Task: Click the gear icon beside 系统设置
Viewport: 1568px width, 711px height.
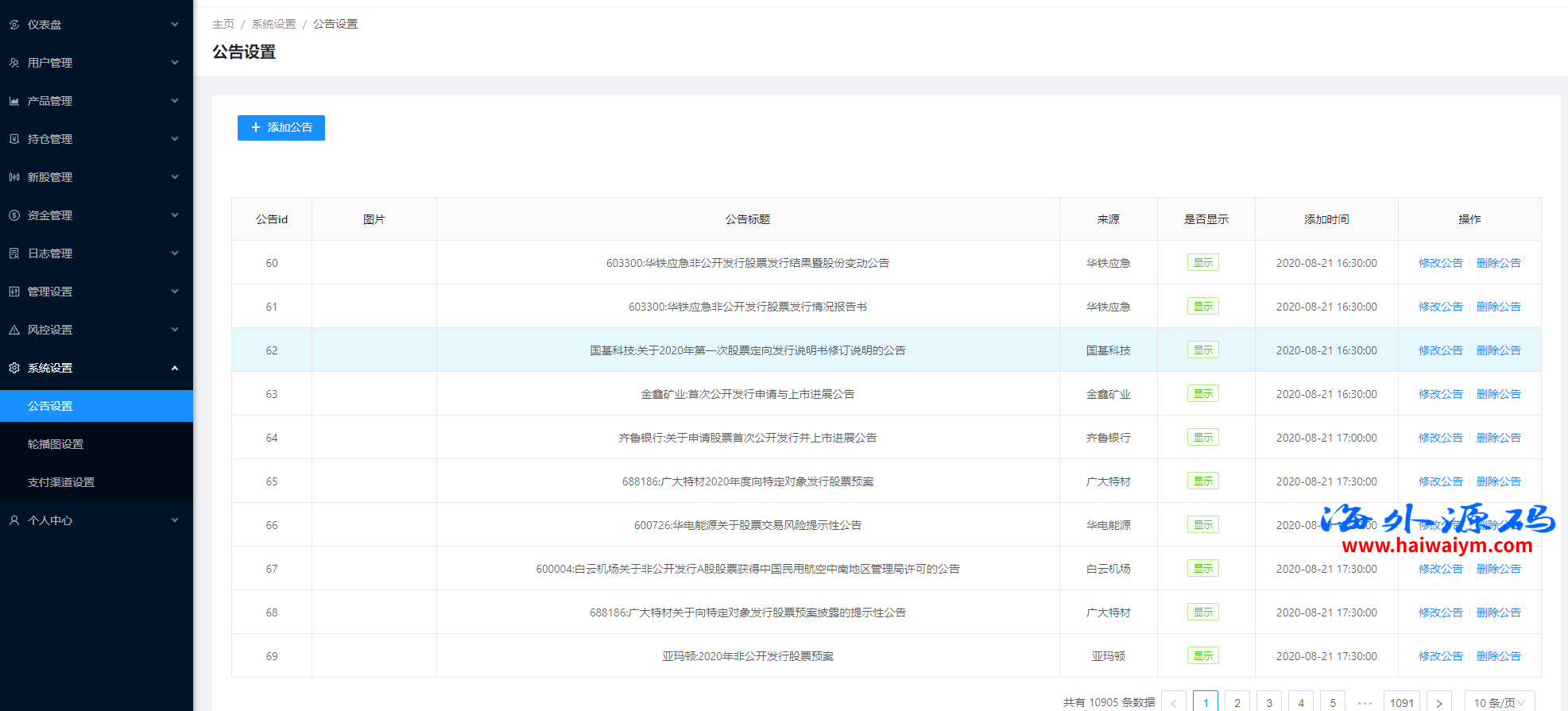Action: 14,368
